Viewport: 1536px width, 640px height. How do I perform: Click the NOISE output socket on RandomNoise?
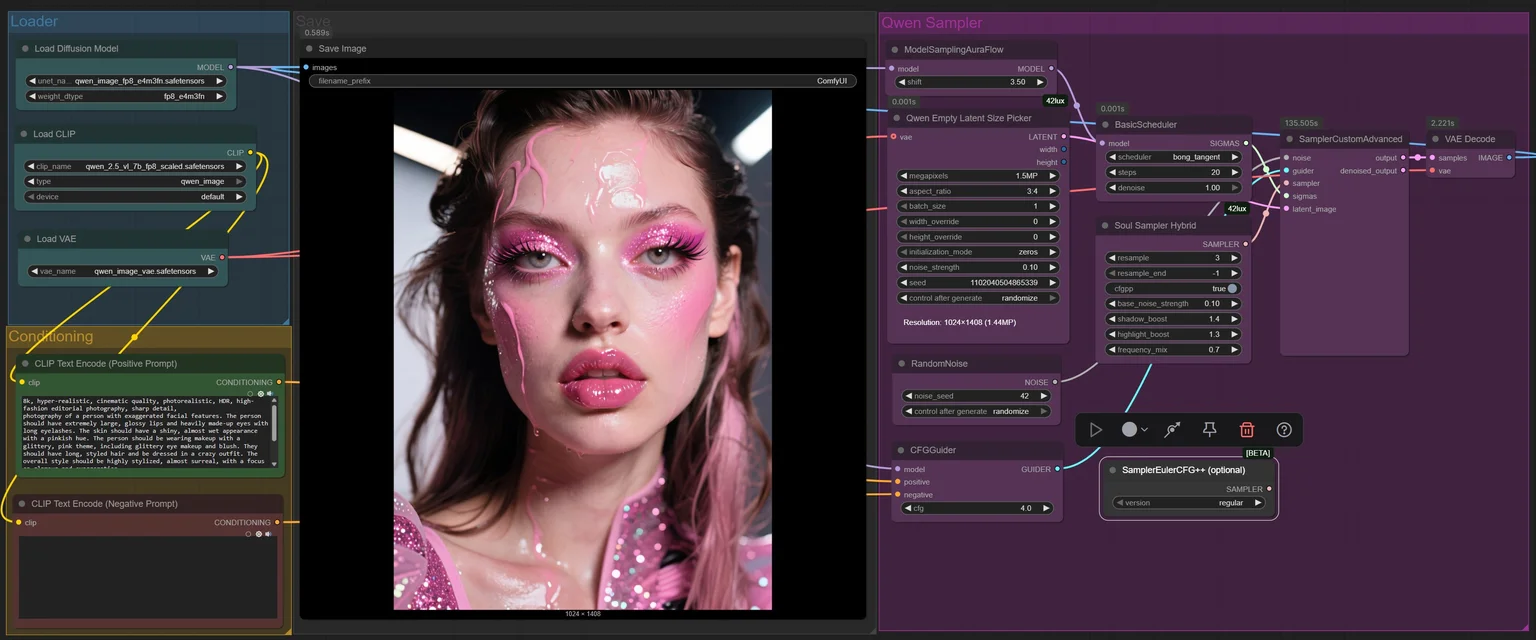click(1056, 381)
